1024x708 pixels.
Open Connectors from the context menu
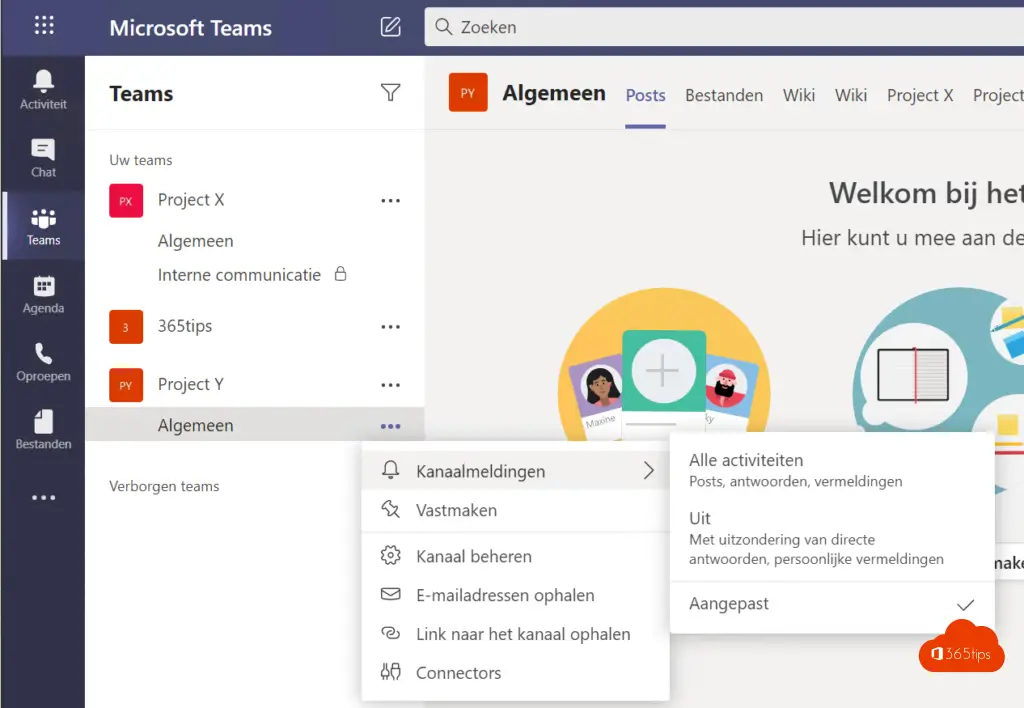[516, 673]
